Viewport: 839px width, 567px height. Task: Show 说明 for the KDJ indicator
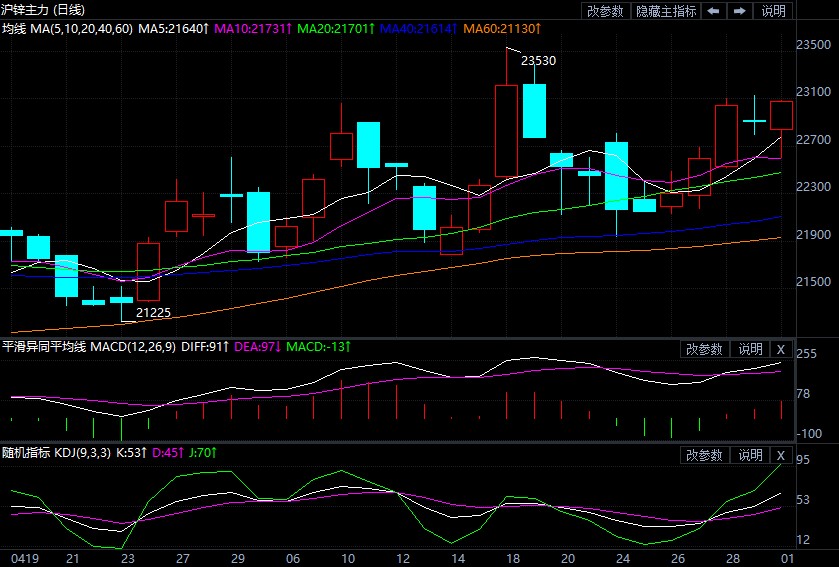[x=750, y=455]
